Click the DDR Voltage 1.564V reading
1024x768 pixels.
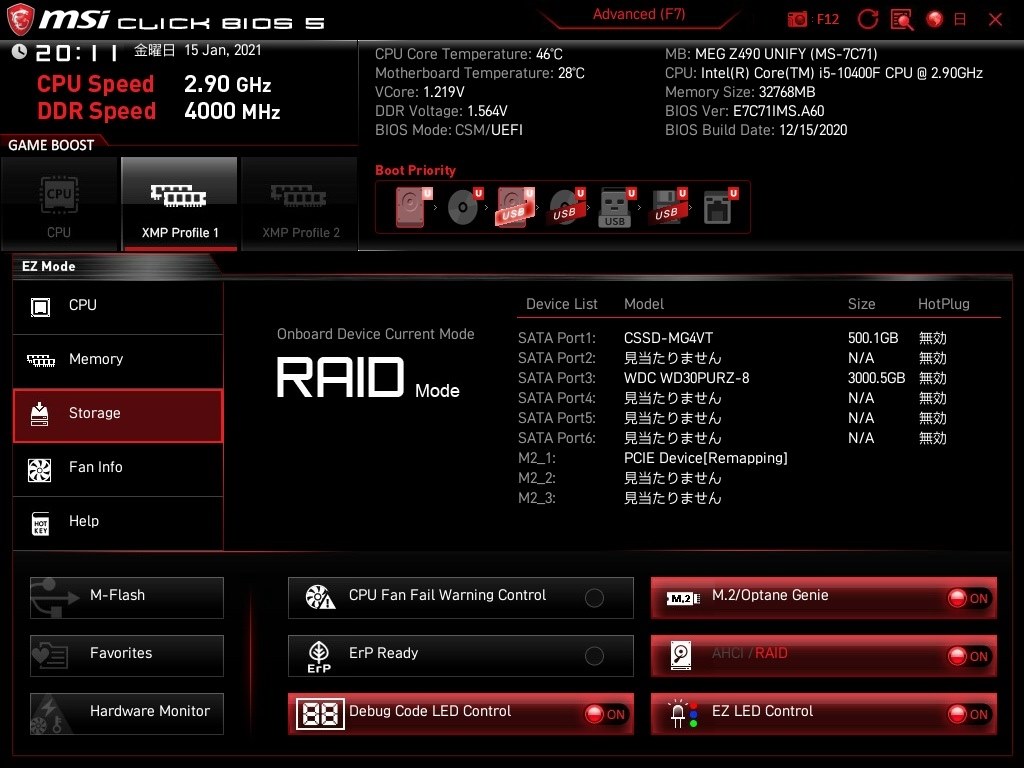441,111
